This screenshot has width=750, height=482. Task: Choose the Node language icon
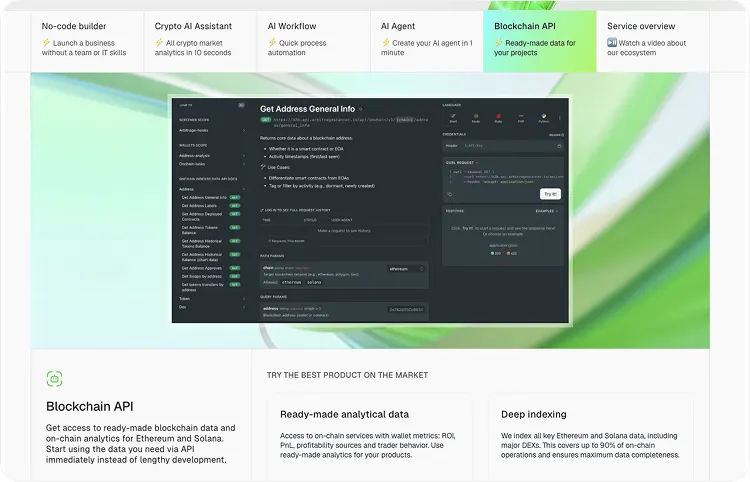tap(475, 118)
